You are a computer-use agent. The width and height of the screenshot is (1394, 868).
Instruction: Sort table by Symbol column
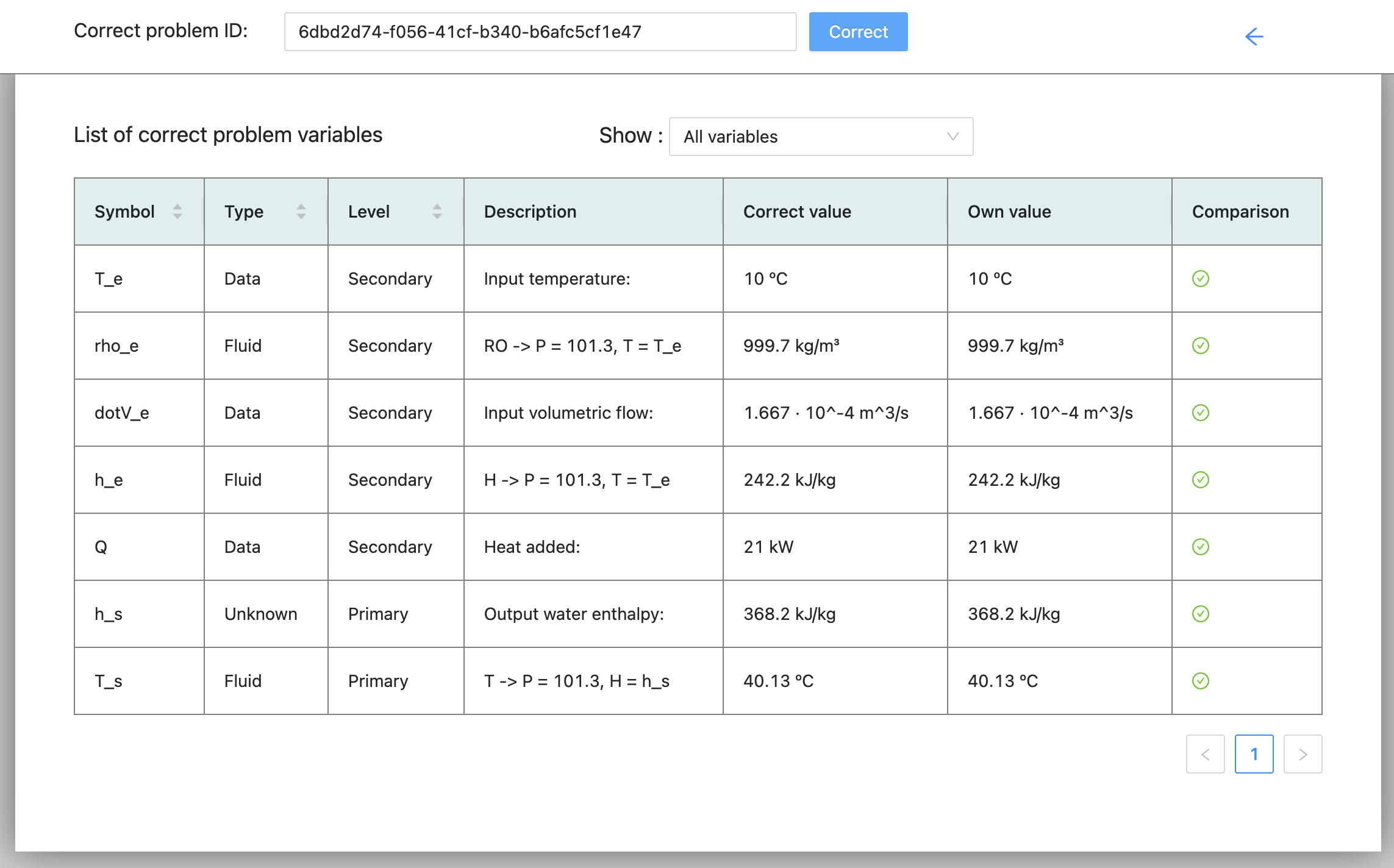[x=177, y=212]
